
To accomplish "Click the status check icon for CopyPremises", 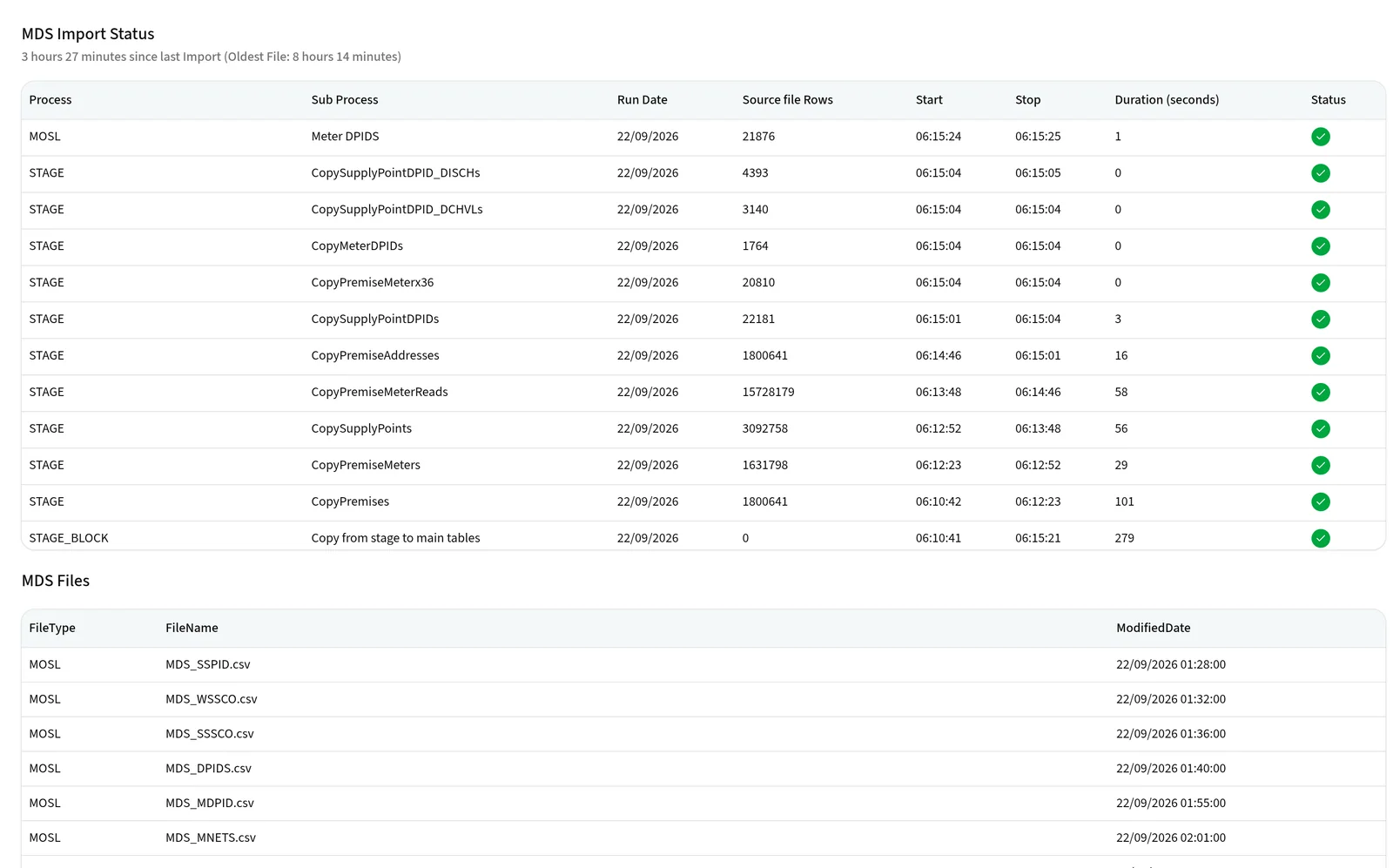I will coord(1321,502).
